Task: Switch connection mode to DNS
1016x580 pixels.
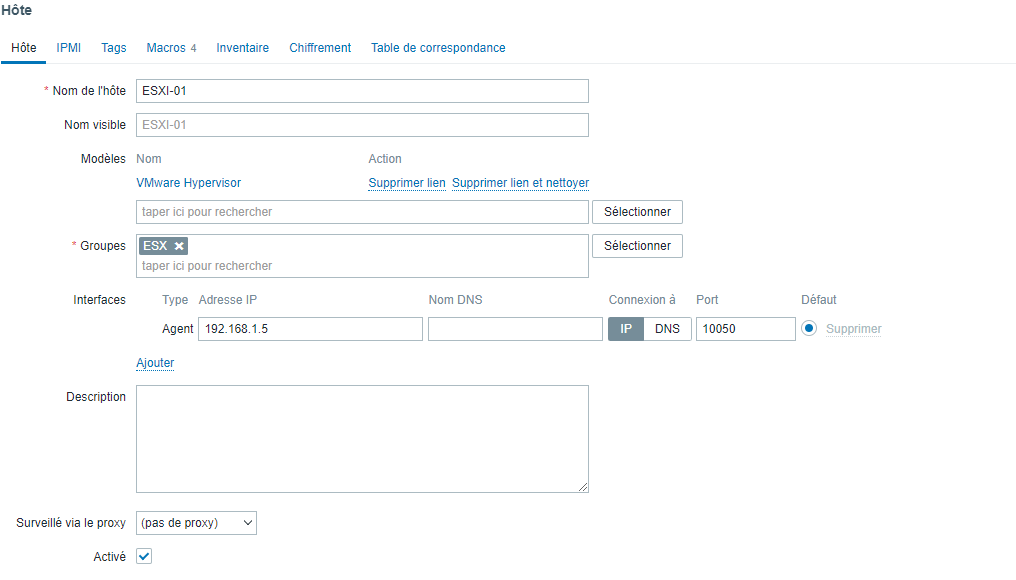Action: coord(667,329)
